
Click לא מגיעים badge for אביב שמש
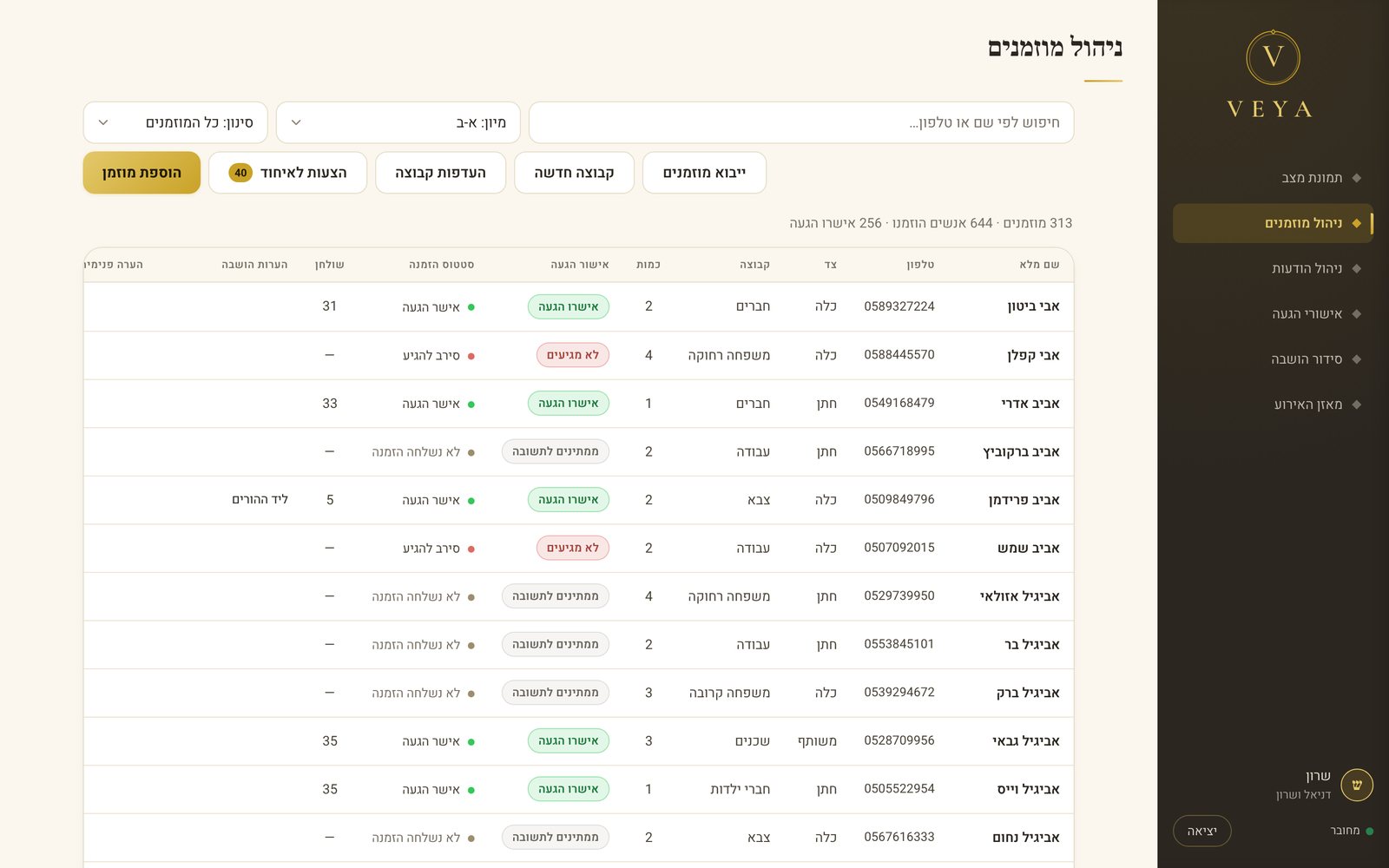pyautogui.click(x=573, y=548)
